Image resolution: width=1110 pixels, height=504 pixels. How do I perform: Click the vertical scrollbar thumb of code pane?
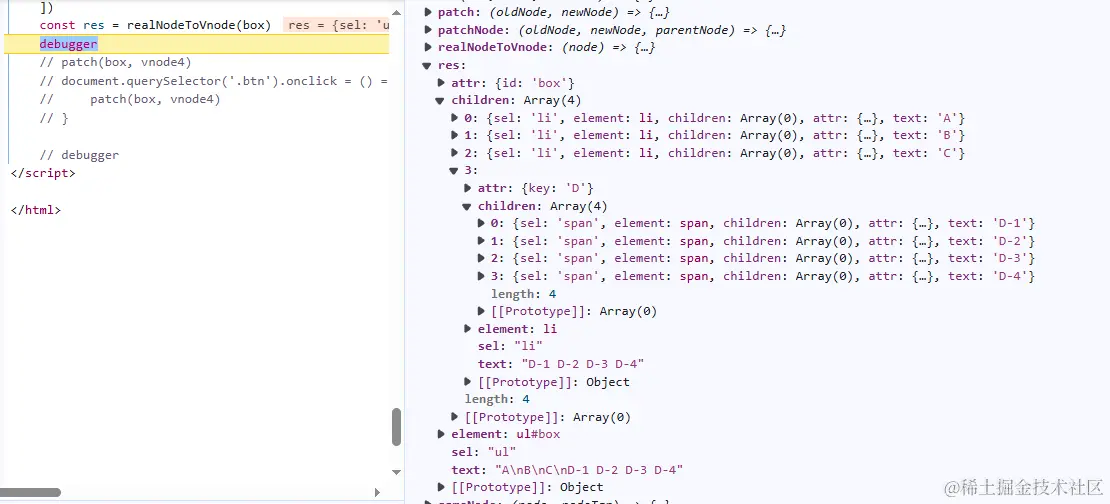click(x=396, y=427)
